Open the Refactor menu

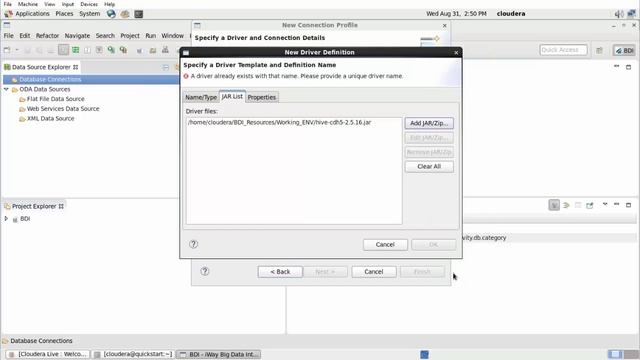coord(47,36)
